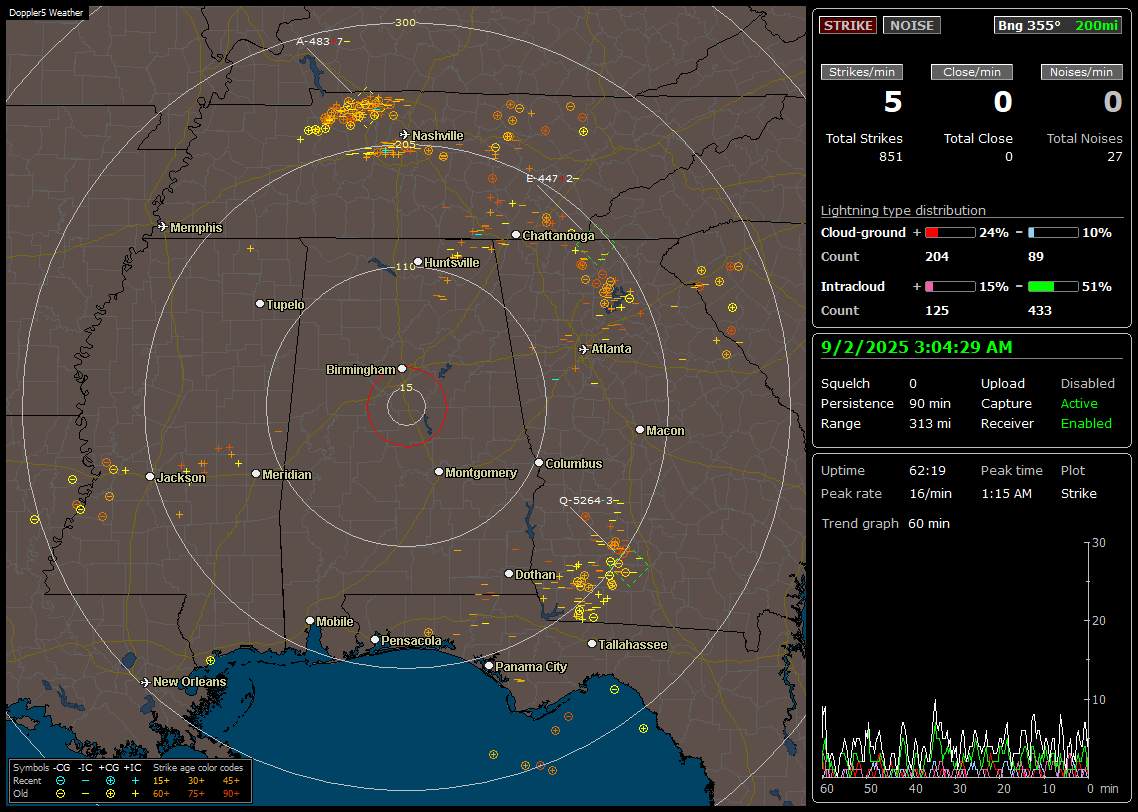The height and width of the screenshot is (812, 1138).
Task: Click the STRIKE indicator button
Action: (x=848, y=25)
